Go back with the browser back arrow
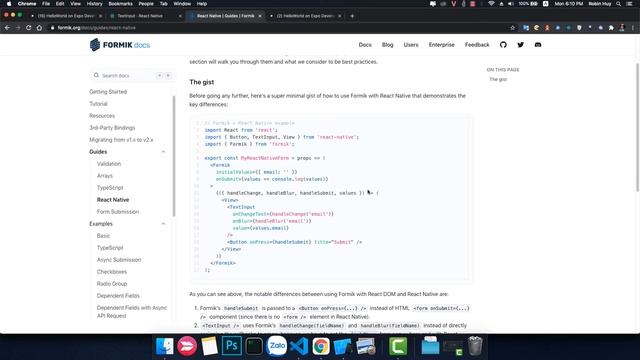640x360 pixels. [x=7, y=28]
